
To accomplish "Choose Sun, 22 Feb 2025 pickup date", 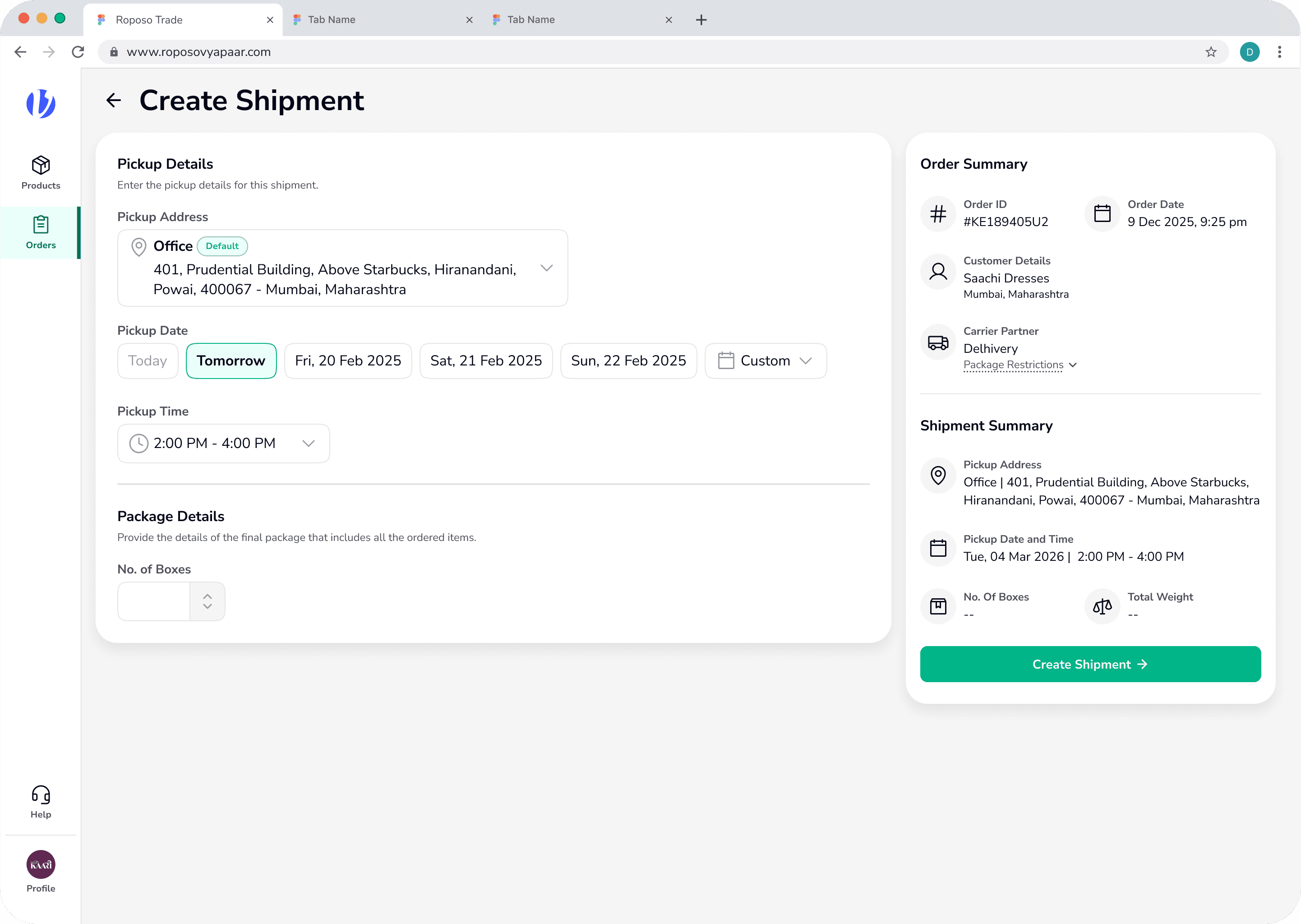I will coord(628,361).
